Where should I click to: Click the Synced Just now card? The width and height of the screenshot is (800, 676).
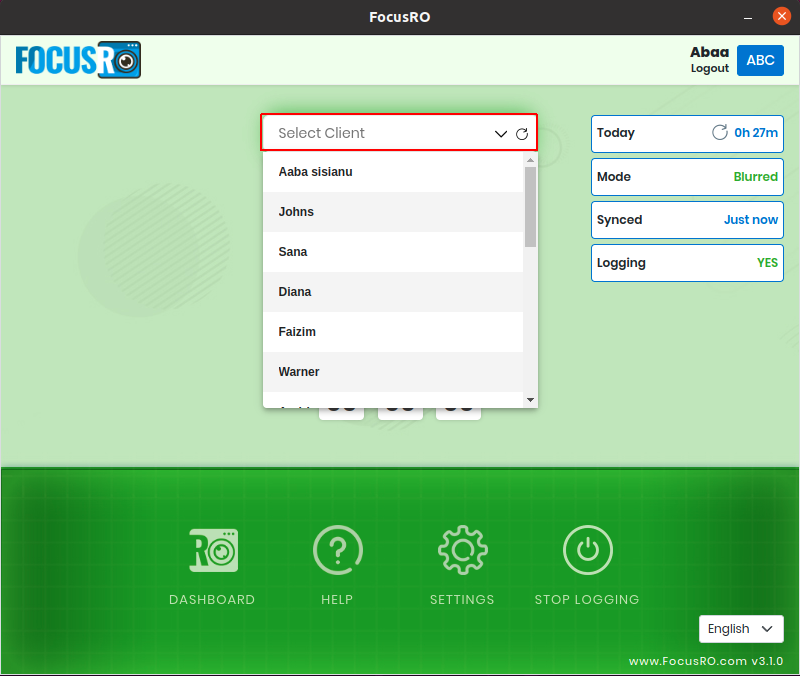point(687,220)
